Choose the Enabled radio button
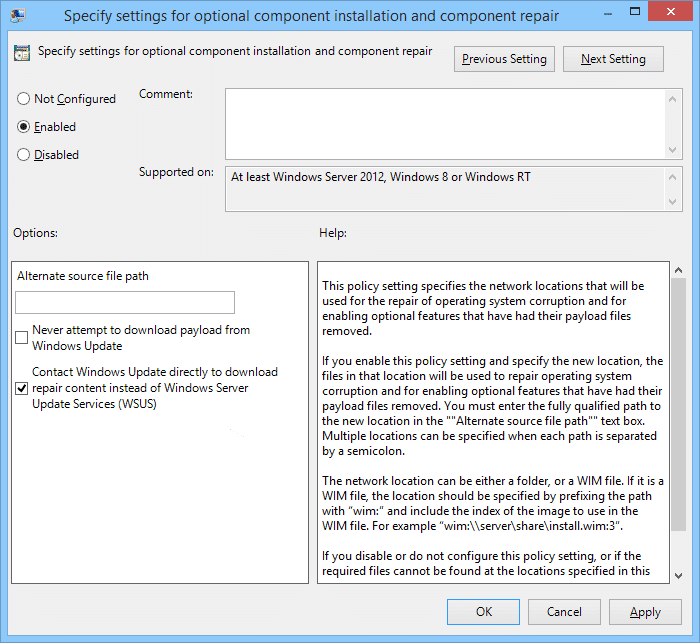This screenshot has height=643, width=700. (x=23, y=127)
